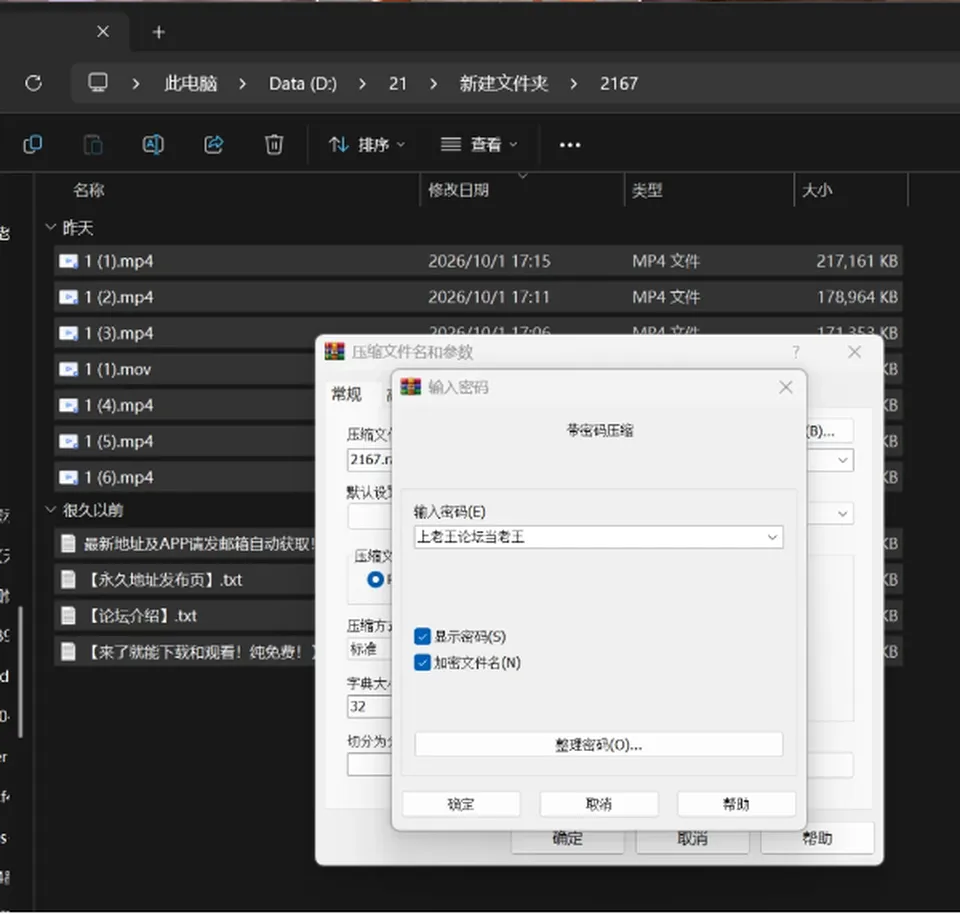Click the 2167 breadcrumb folder

(619, 83)
